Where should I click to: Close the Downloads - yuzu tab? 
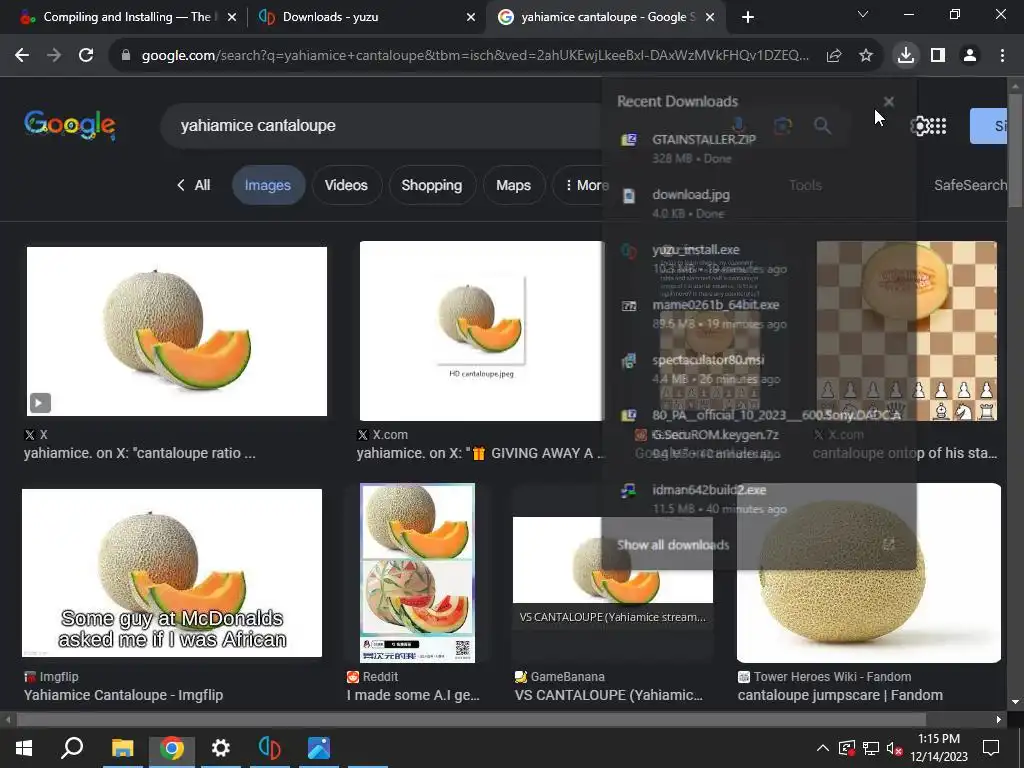pyautogui.click(x=471, y=17)
